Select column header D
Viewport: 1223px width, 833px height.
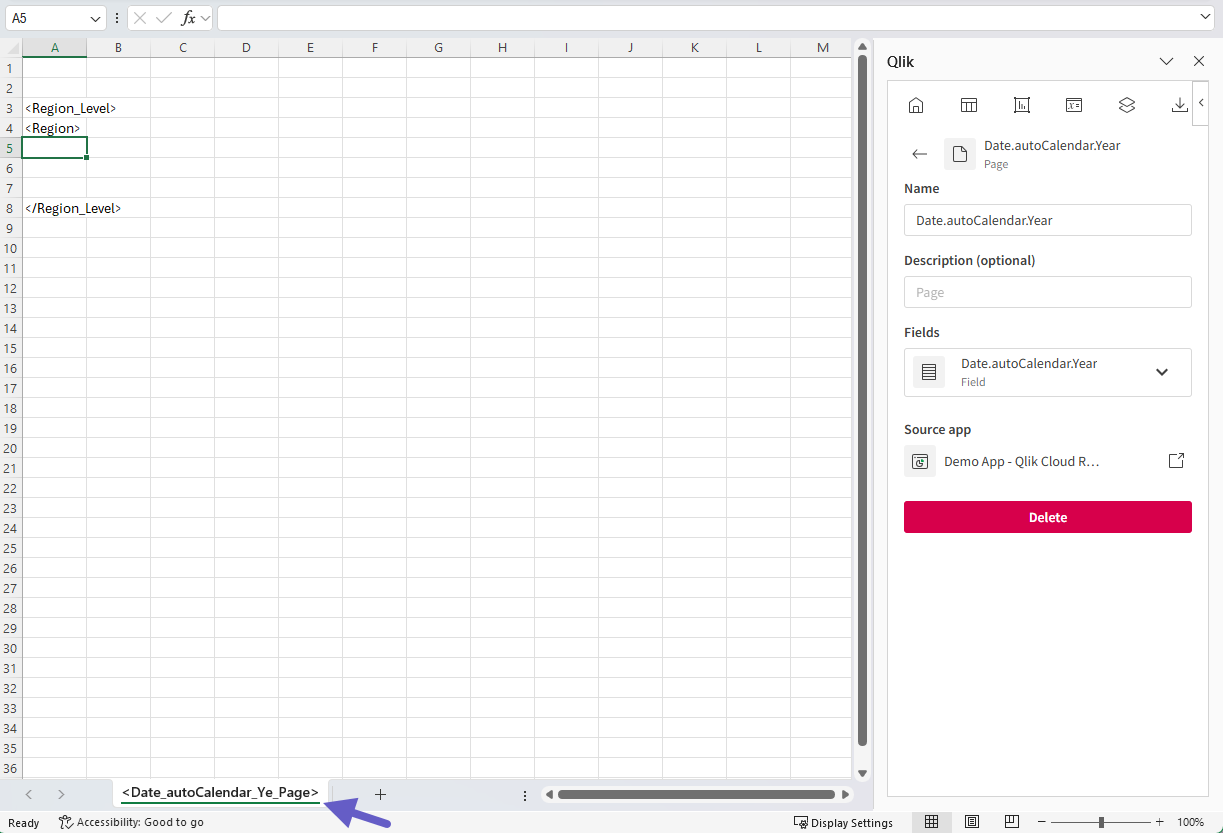246,48
